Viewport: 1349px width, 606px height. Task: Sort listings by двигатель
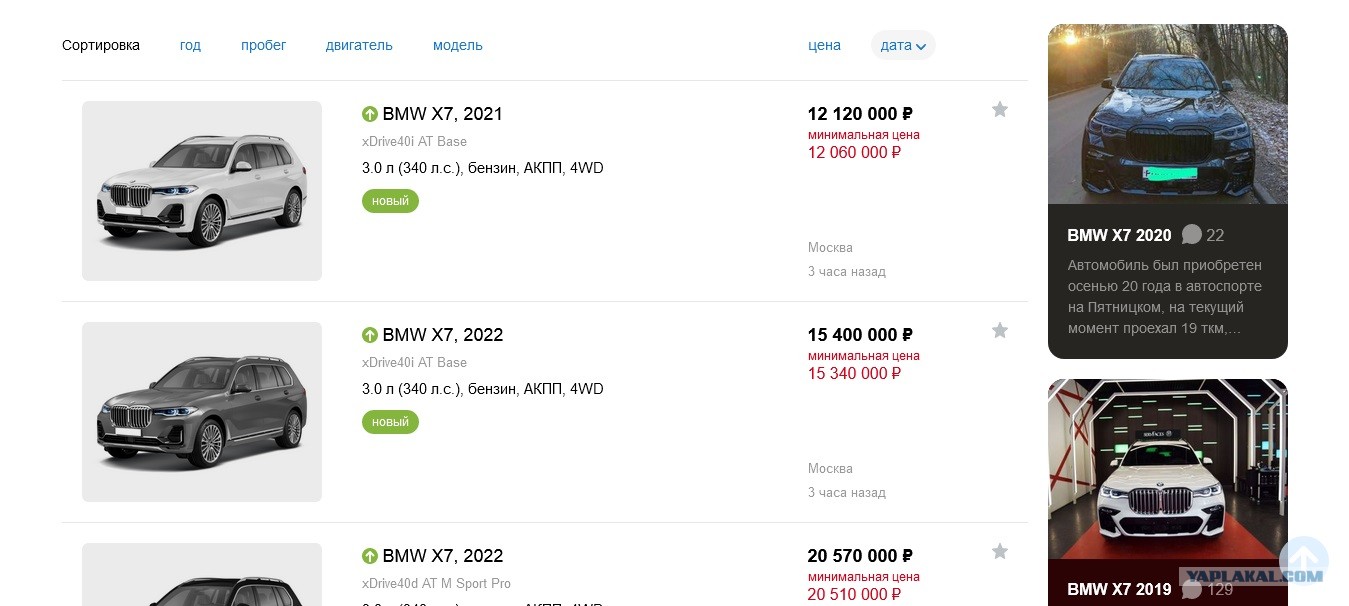click(359, 45)
